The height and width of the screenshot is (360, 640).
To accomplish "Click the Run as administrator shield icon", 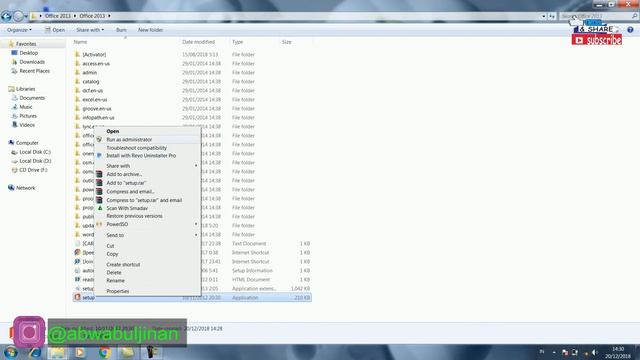I will click(99, 140).
